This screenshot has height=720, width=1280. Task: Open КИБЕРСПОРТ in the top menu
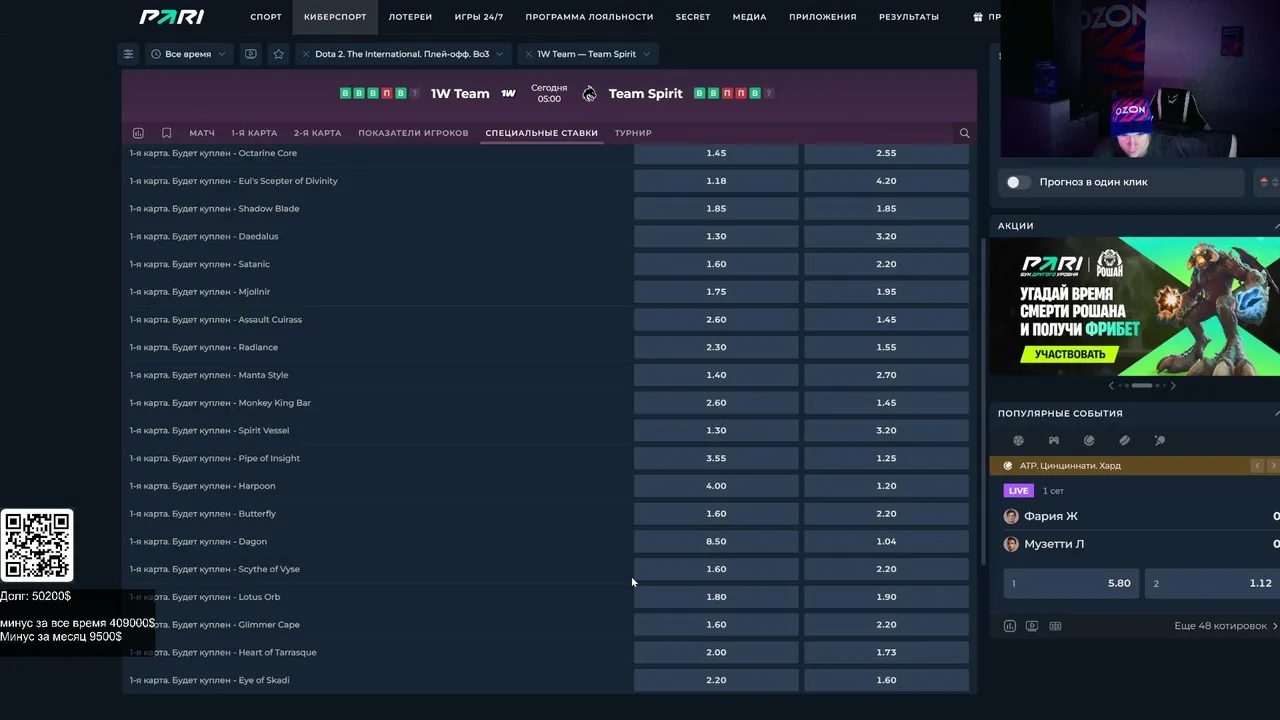335,17
